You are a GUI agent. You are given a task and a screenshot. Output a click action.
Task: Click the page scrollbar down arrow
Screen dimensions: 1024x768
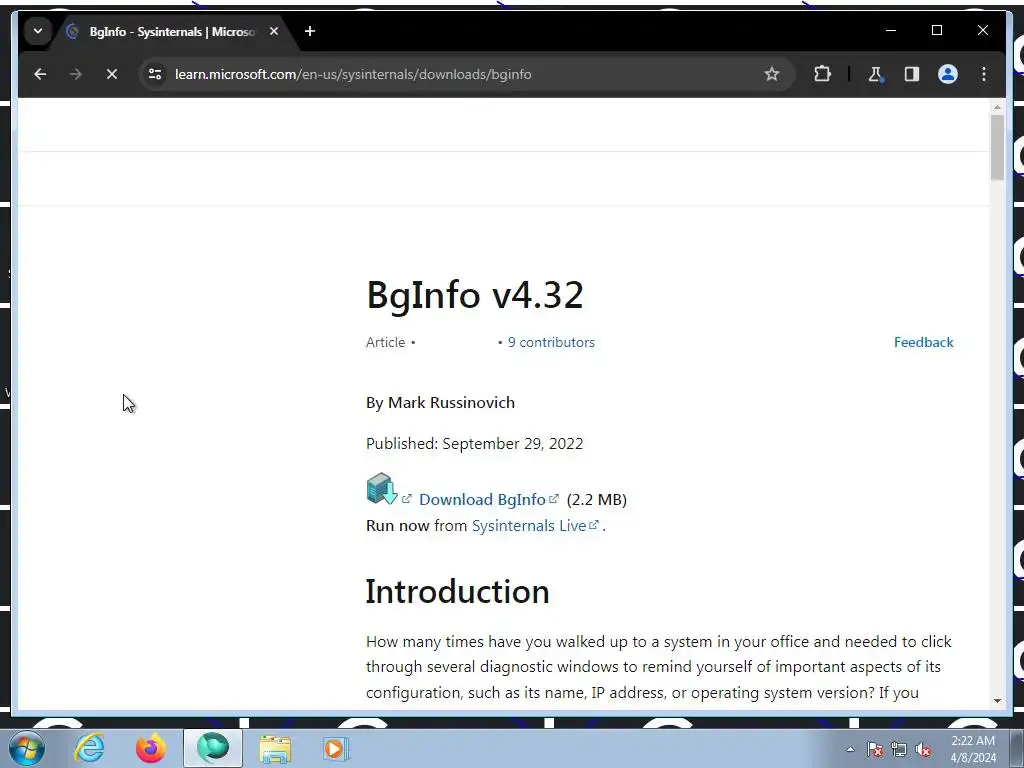[997, 701]
